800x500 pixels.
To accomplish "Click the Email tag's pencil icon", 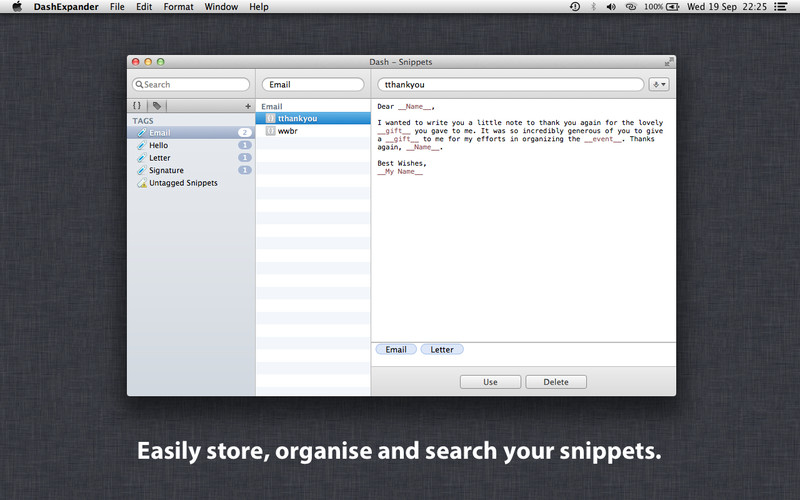I will pyautogui.click(x=142, y=133).
